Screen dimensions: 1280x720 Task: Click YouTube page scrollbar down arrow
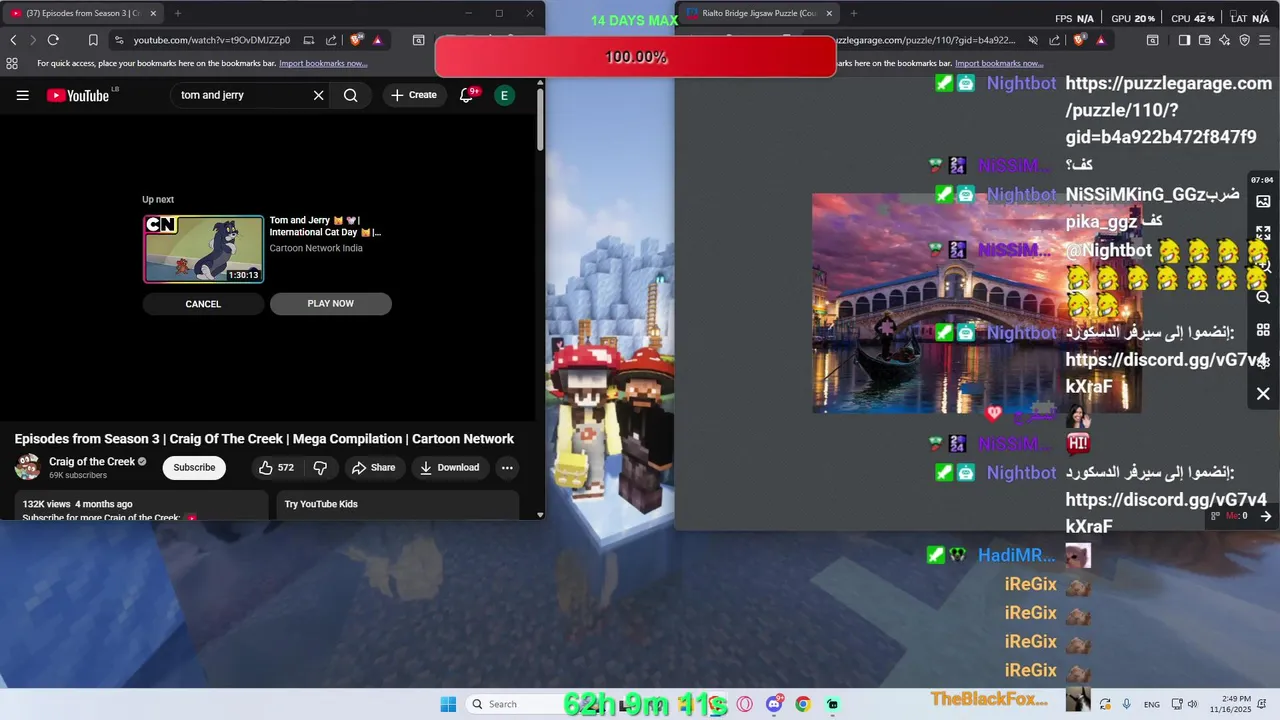pos(540,515)
